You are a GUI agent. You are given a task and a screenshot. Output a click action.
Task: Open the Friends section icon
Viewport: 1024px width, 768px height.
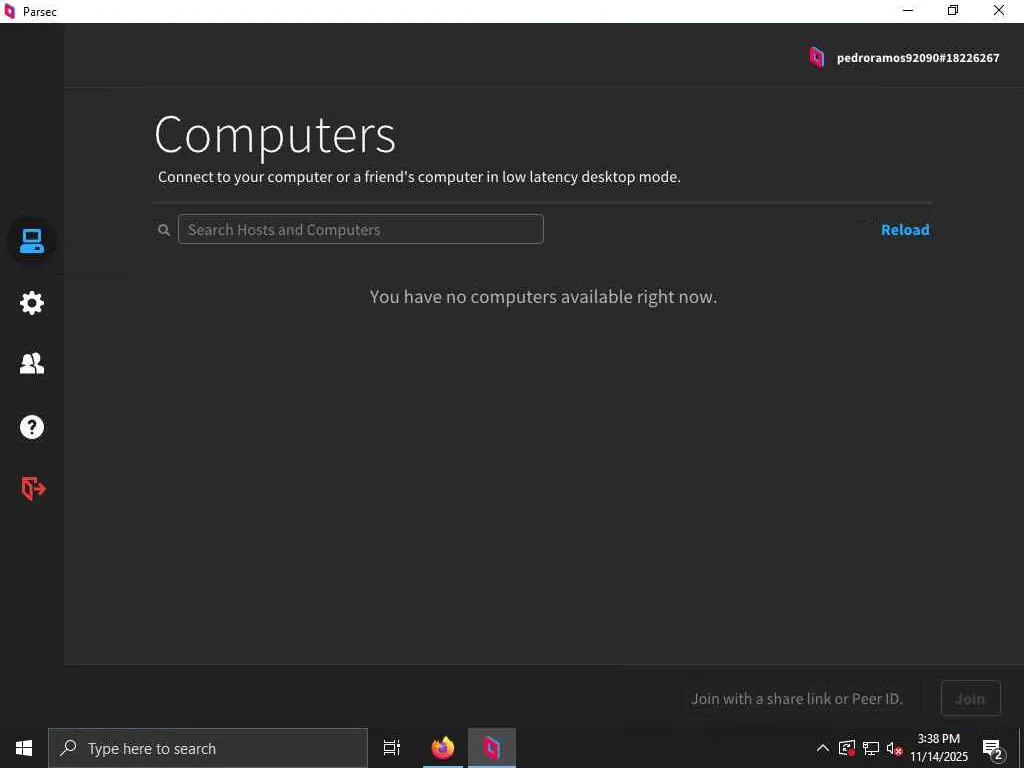click(x=31, y=363)
